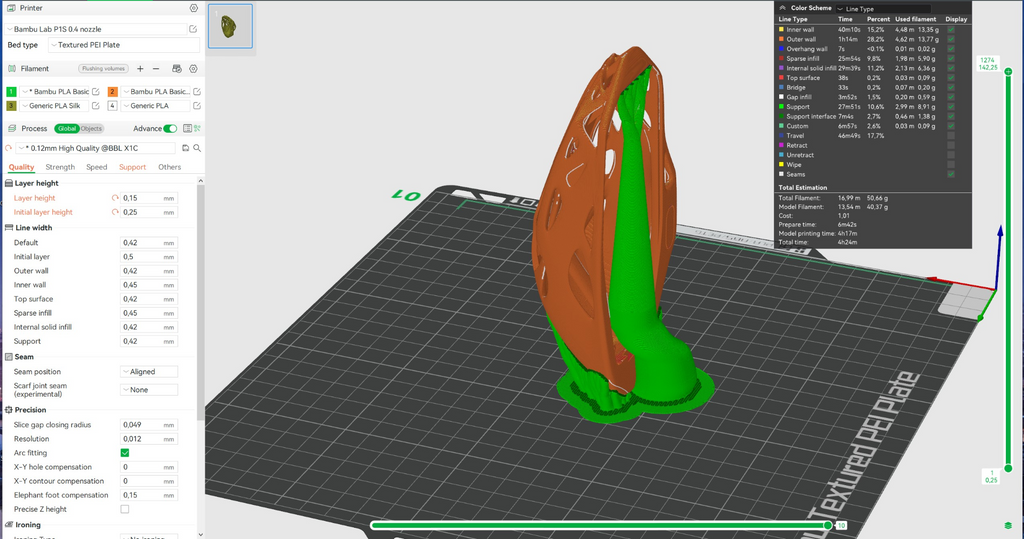The image size is (1024, 539).
Task: Select Global process mode
Action: pos(67,129)
